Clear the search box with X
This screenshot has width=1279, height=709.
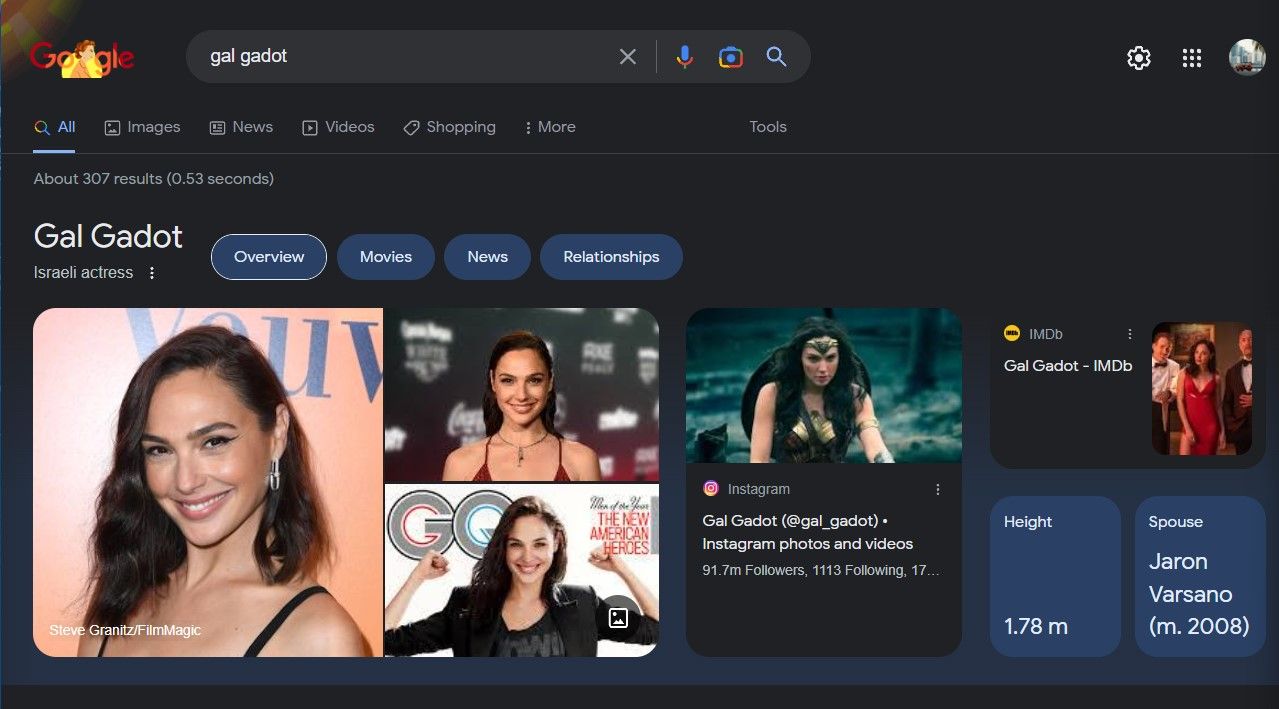click(628, 57)
